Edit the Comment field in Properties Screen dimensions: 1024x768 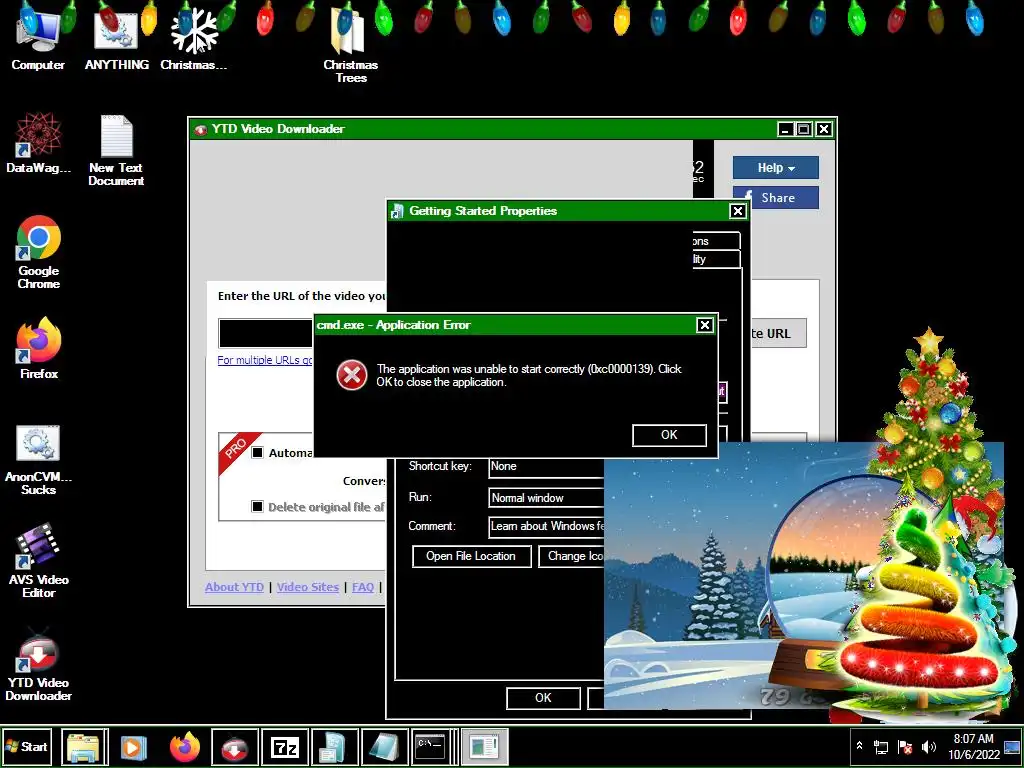(x=546, y=526)
